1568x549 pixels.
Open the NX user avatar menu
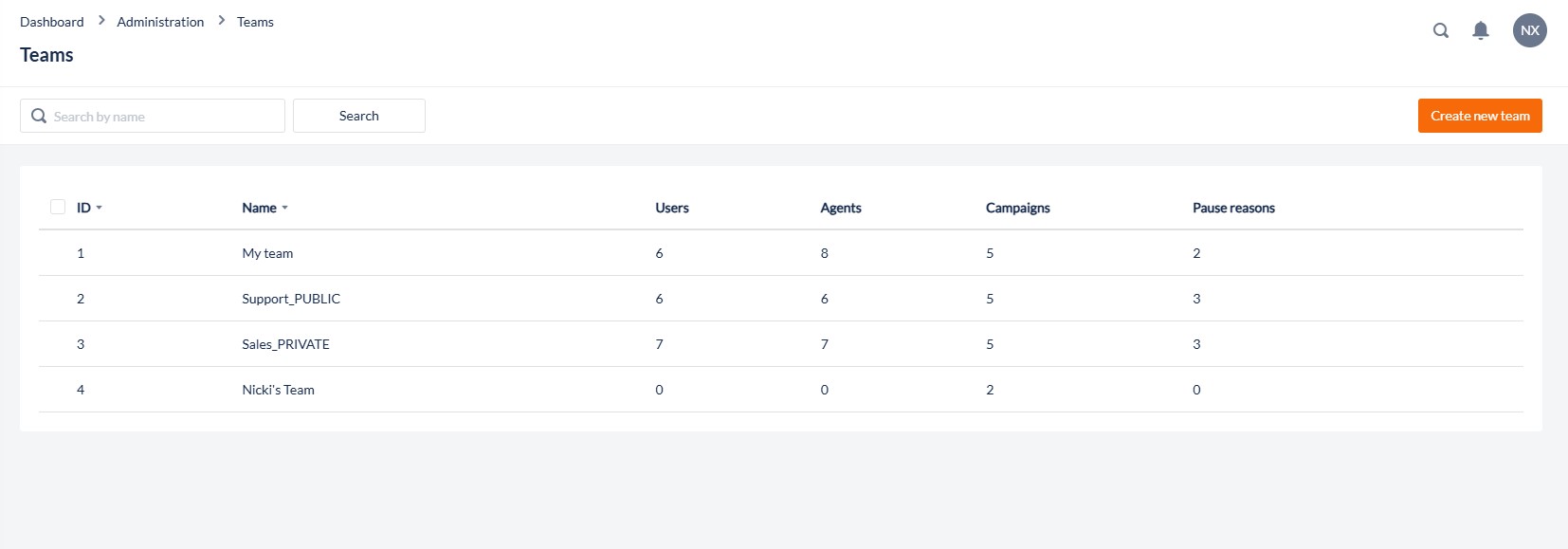click(1529, 30)
